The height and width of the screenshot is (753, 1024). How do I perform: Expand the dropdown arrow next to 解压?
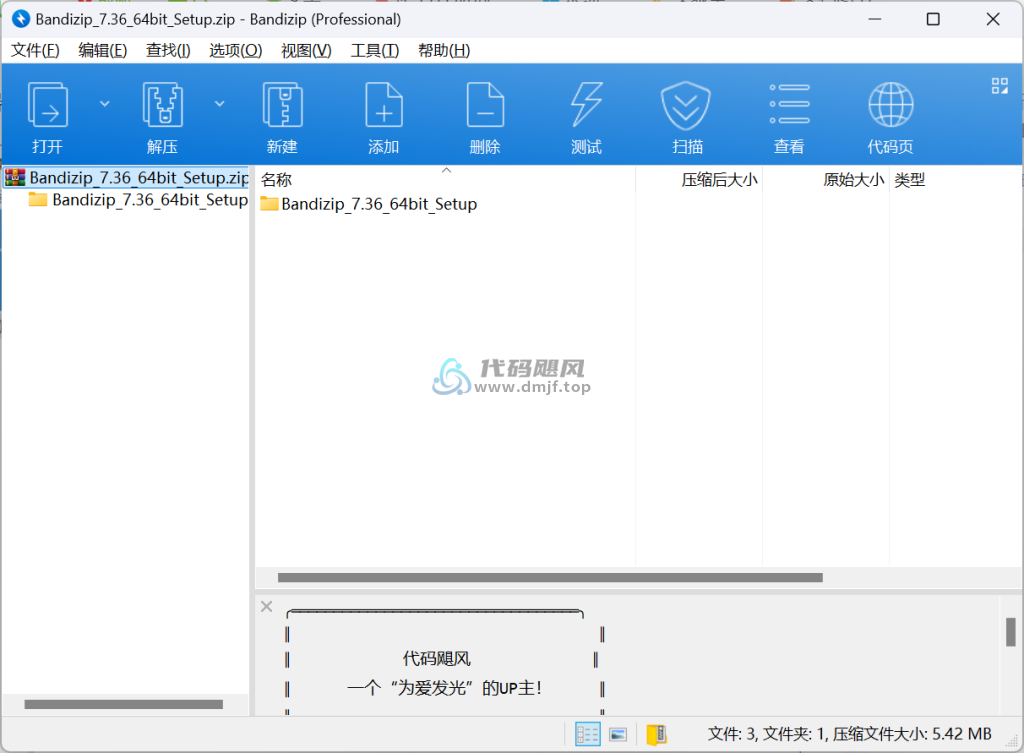coord(219,104)
